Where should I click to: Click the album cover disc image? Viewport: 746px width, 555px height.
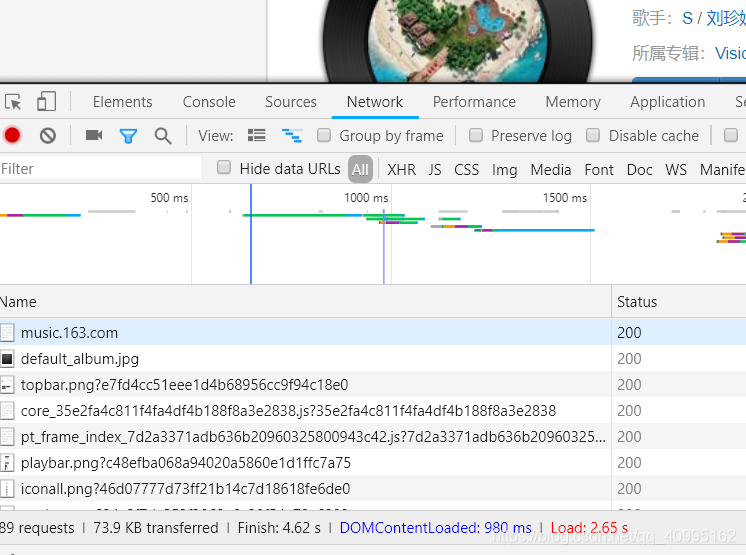458,40
